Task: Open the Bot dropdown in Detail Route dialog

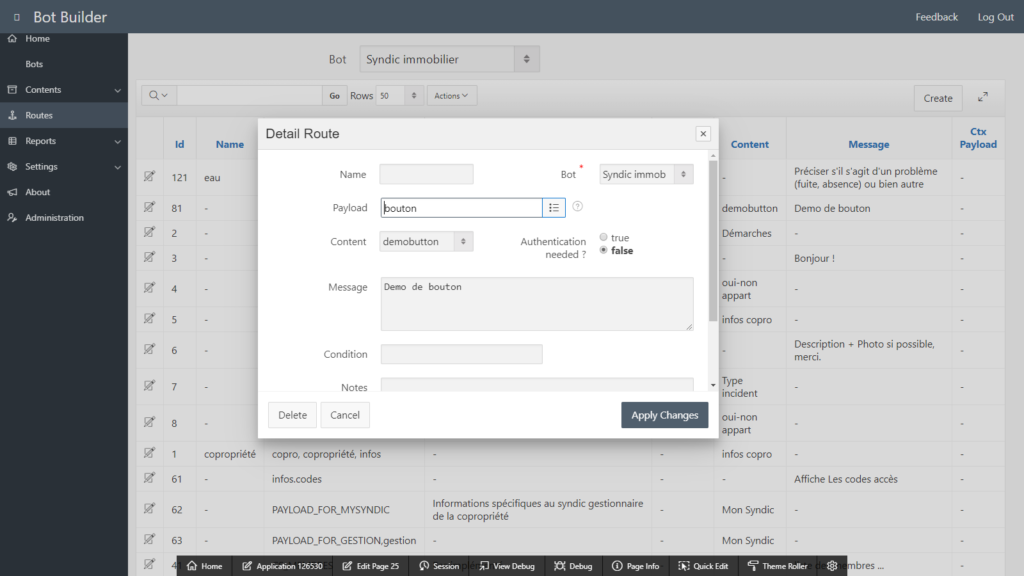Action: pos(646,174)
